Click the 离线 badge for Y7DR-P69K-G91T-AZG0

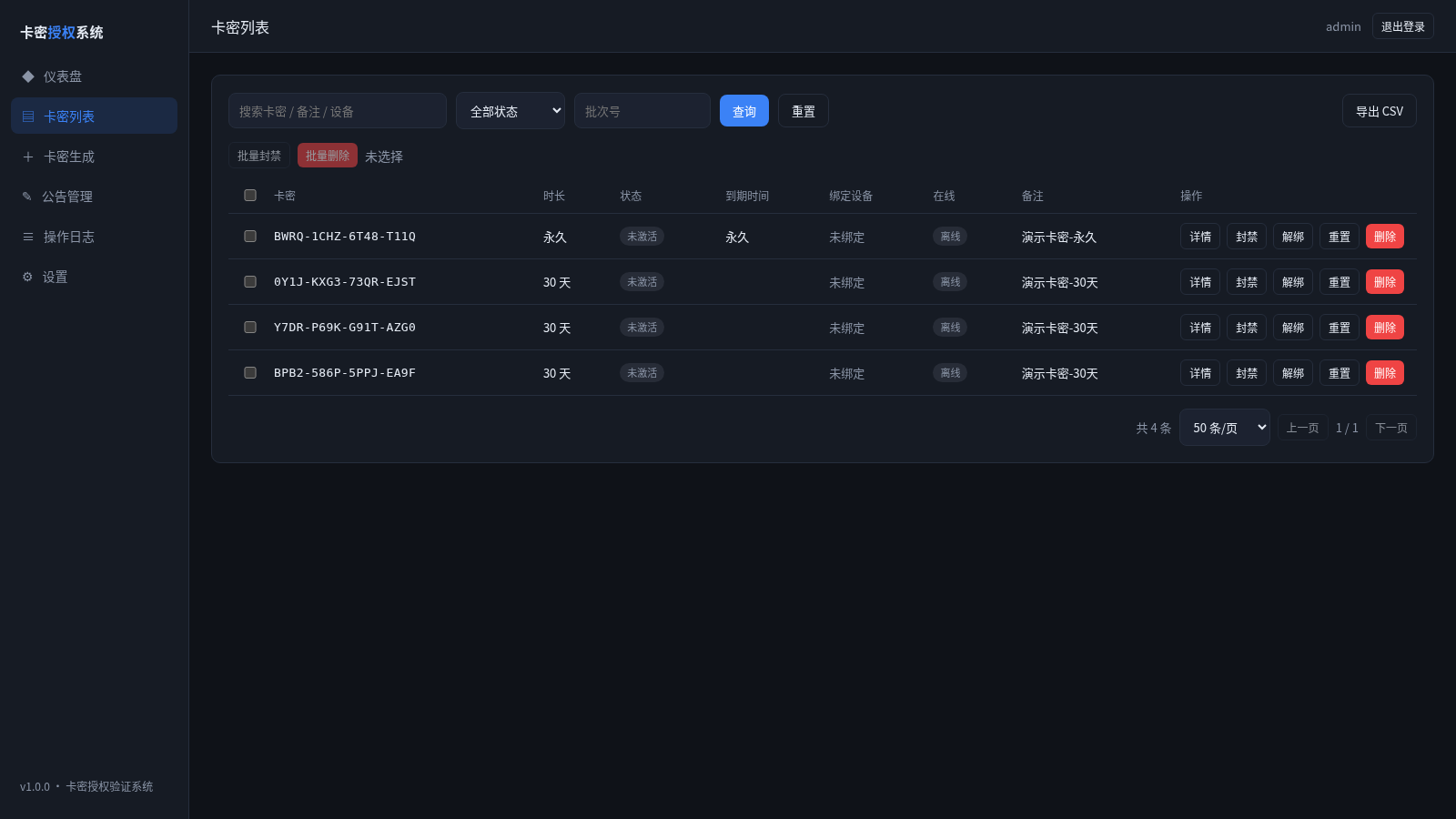coord(950,328)
